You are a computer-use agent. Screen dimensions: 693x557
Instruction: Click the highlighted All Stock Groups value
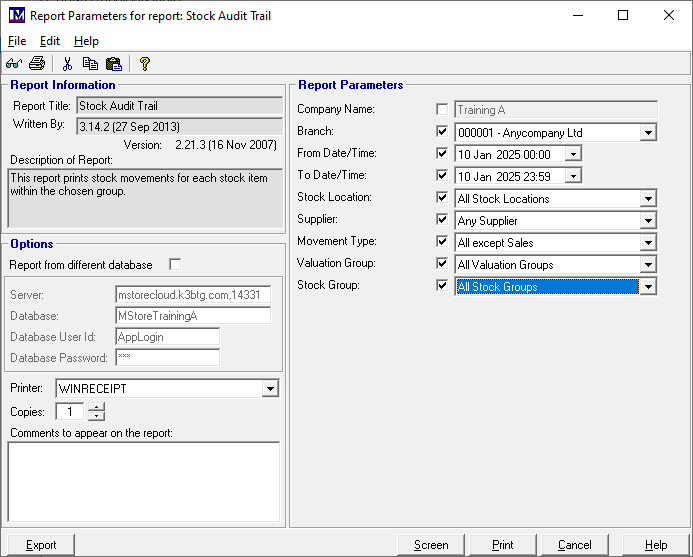click(547, 286)
